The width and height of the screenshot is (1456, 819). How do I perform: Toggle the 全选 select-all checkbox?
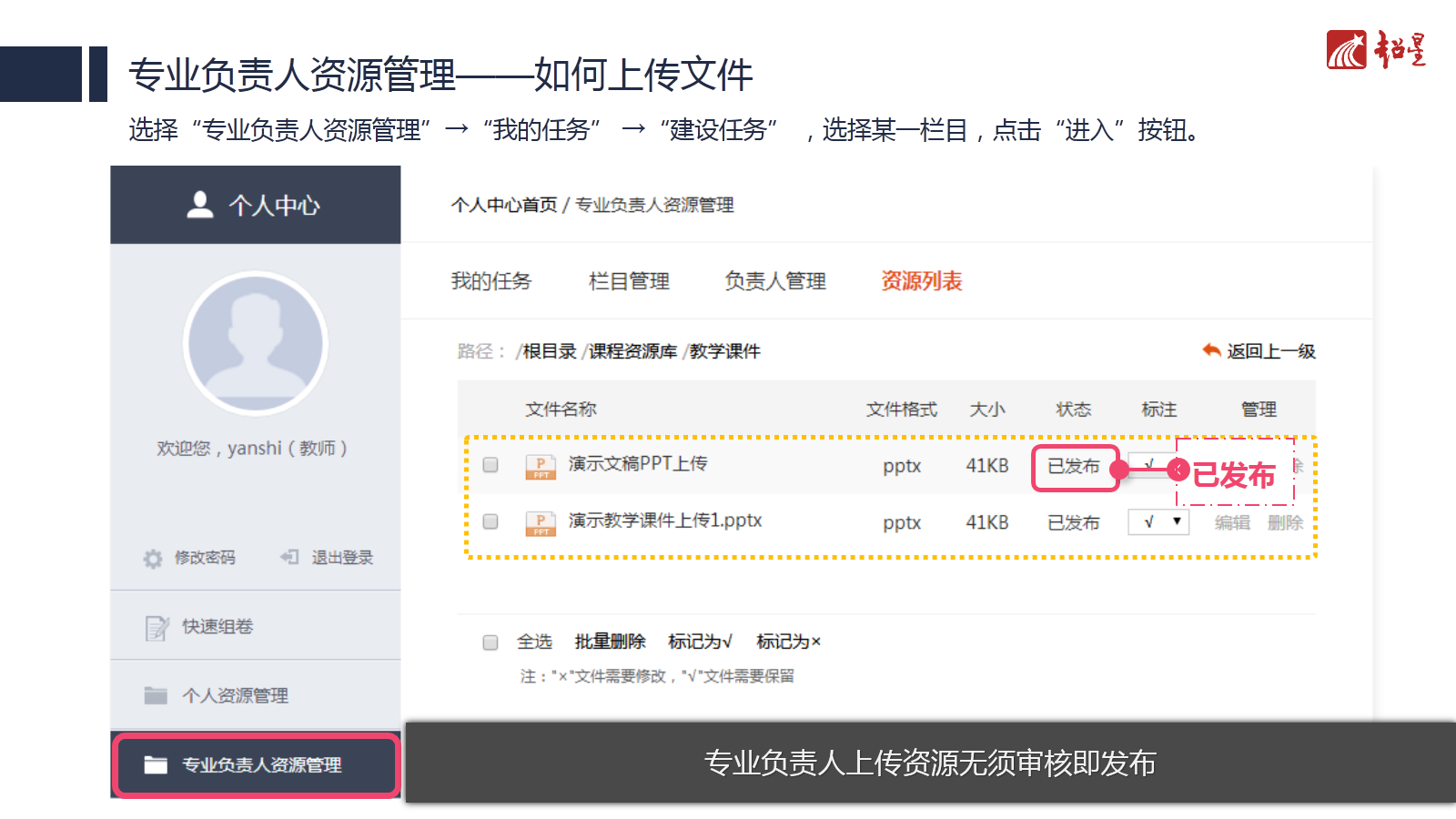490,642
